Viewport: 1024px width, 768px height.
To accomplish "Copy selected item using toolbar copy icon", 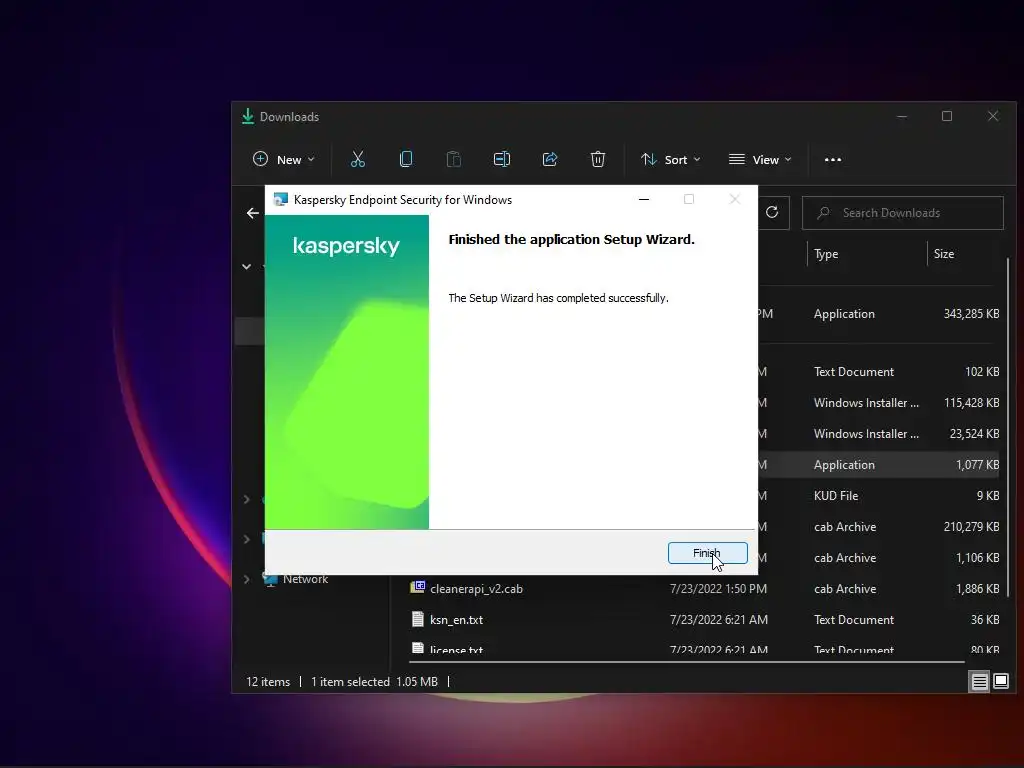I will 406,159.
